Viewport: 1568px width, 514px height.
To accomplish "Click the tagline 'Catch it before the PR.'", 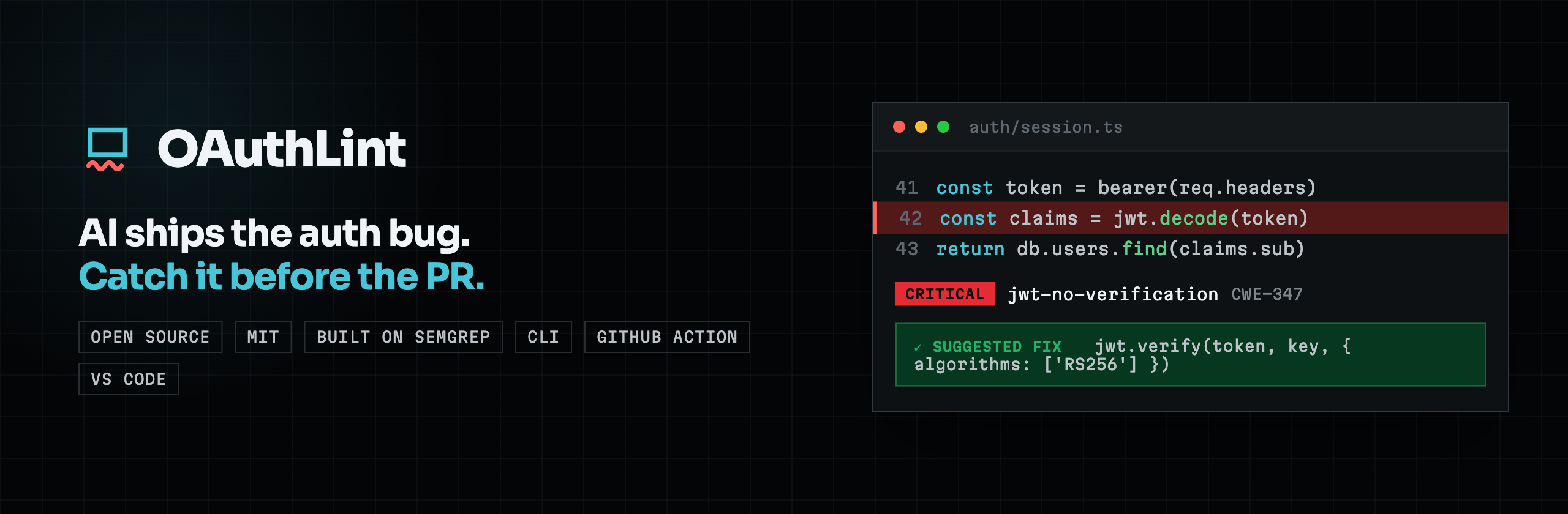I will coord(282,277).
